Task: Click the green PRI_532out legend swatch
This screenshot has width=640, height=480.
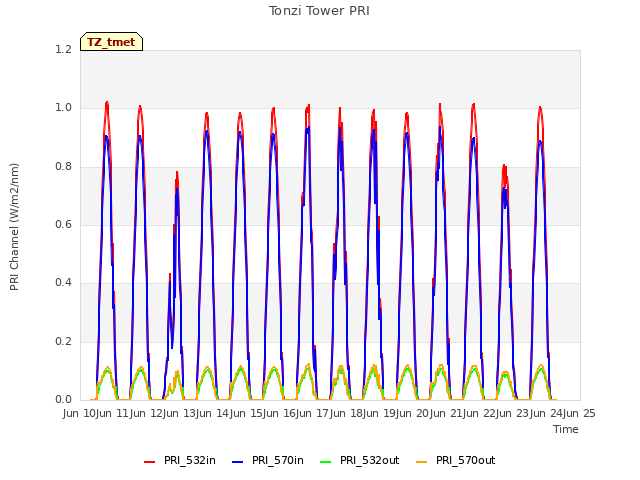Action: (x=325, y=461)
